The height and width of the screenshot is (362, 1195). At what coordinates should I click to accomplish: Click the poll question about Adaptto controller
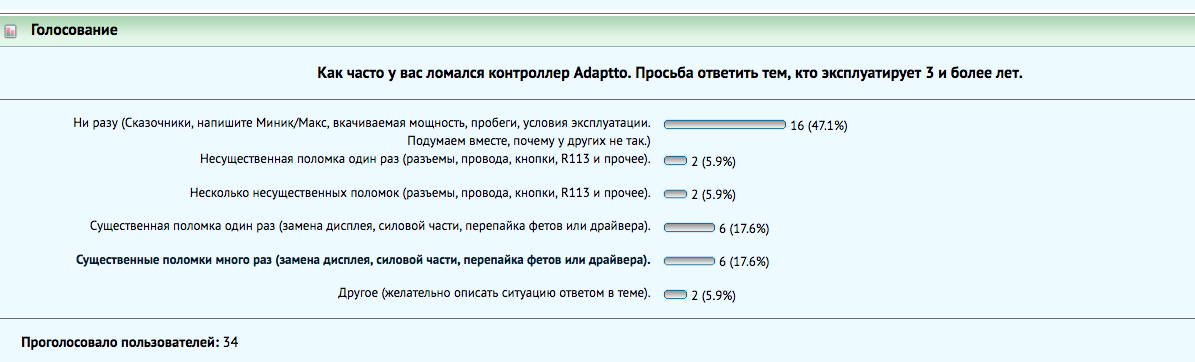[x=669, y=74]
